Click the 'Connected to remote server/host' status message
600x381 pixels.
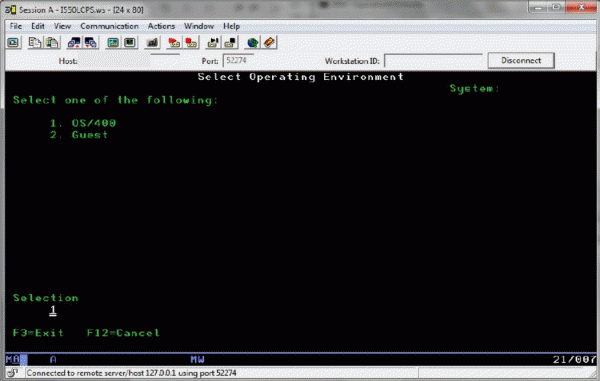pyautogui.click(x=131, y=373)
